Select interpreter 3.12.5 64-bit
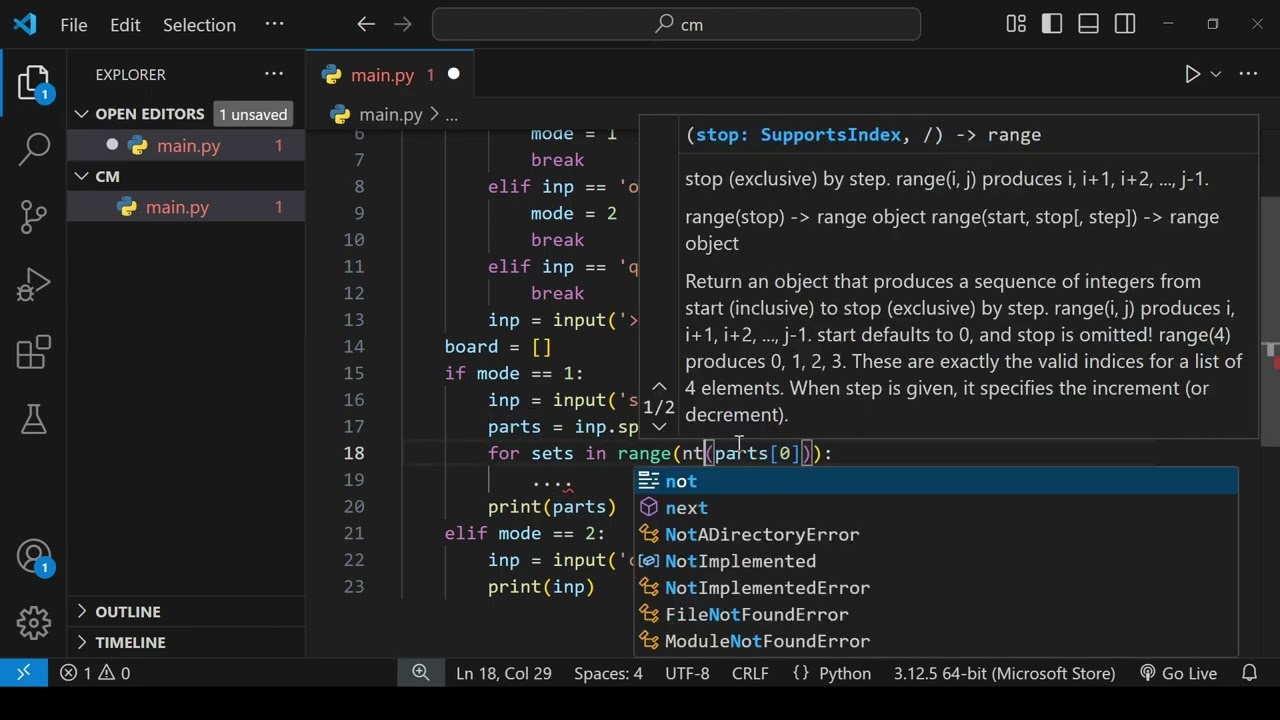Viewport: 1280px width, 720px height. click(x=1004, y=673)
